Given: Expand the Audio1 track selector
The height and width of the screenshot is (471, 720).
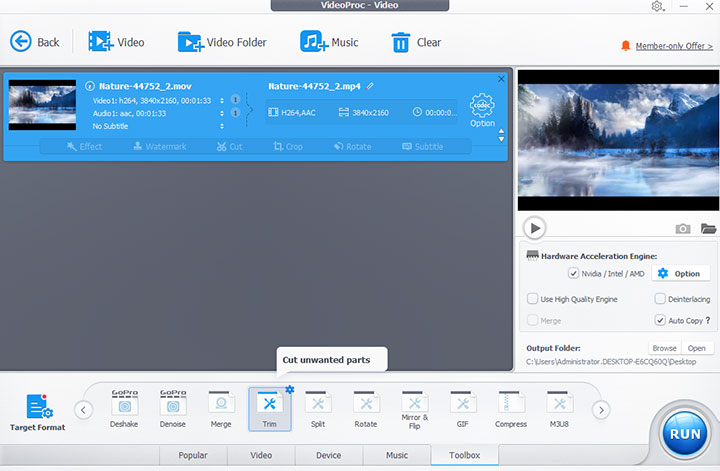Looking at the screenshot, I should coord(222,113).
